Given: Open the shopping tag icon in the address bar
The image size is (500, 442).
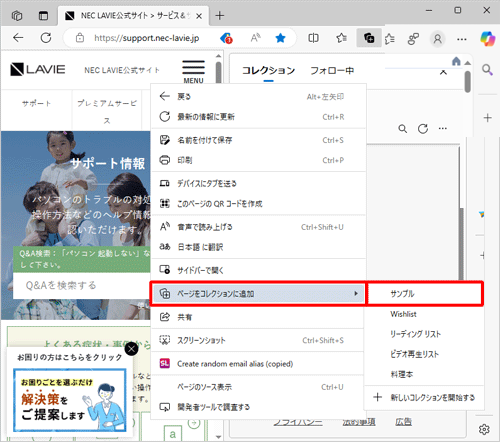Looking at the screenshot, I should 226,38.
